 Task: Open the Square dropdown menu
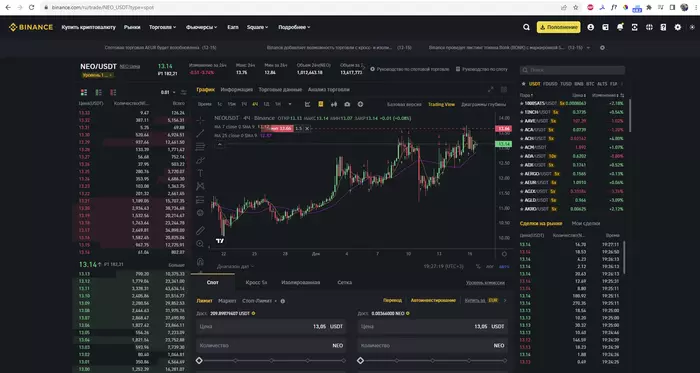[258, 27]
